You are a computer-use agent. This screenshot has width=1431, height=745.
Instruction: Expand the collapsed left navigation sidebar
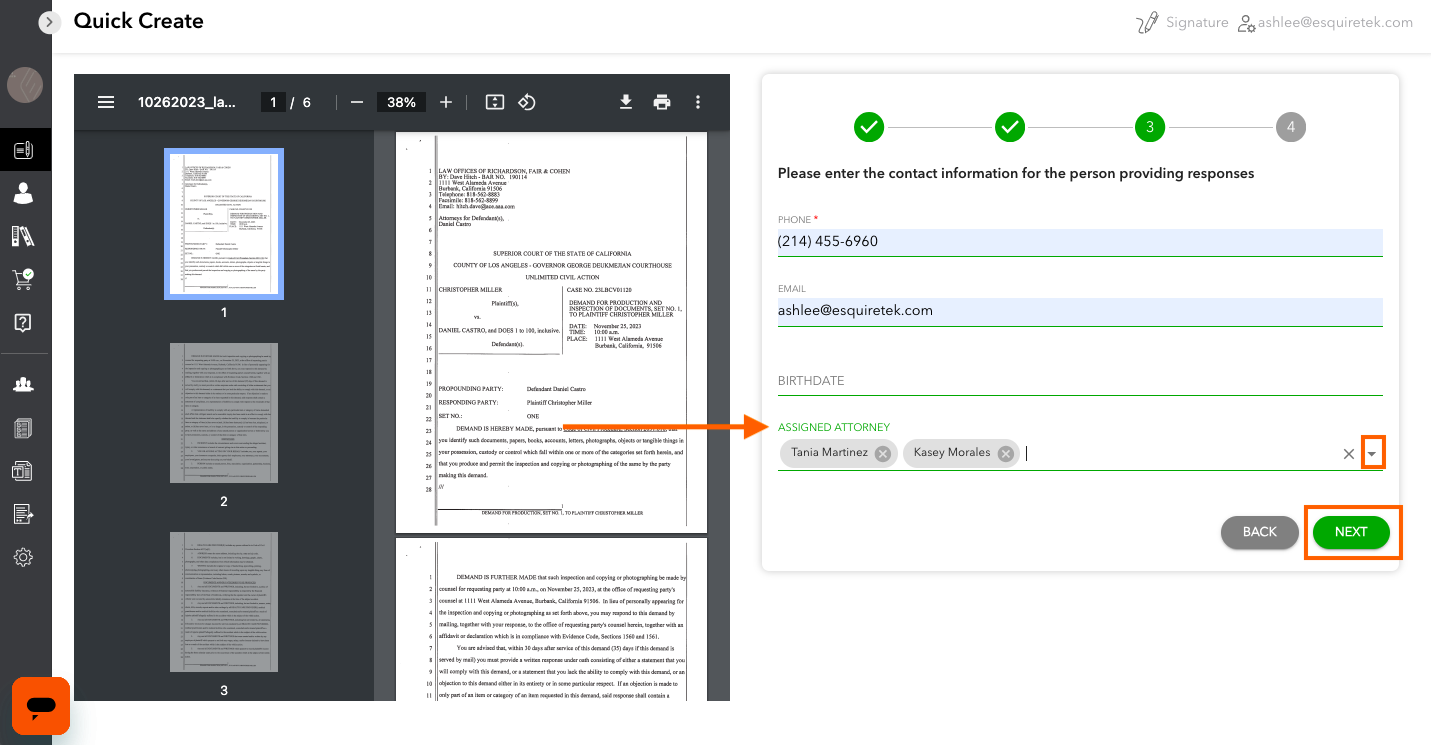click(x=49, y=21)
